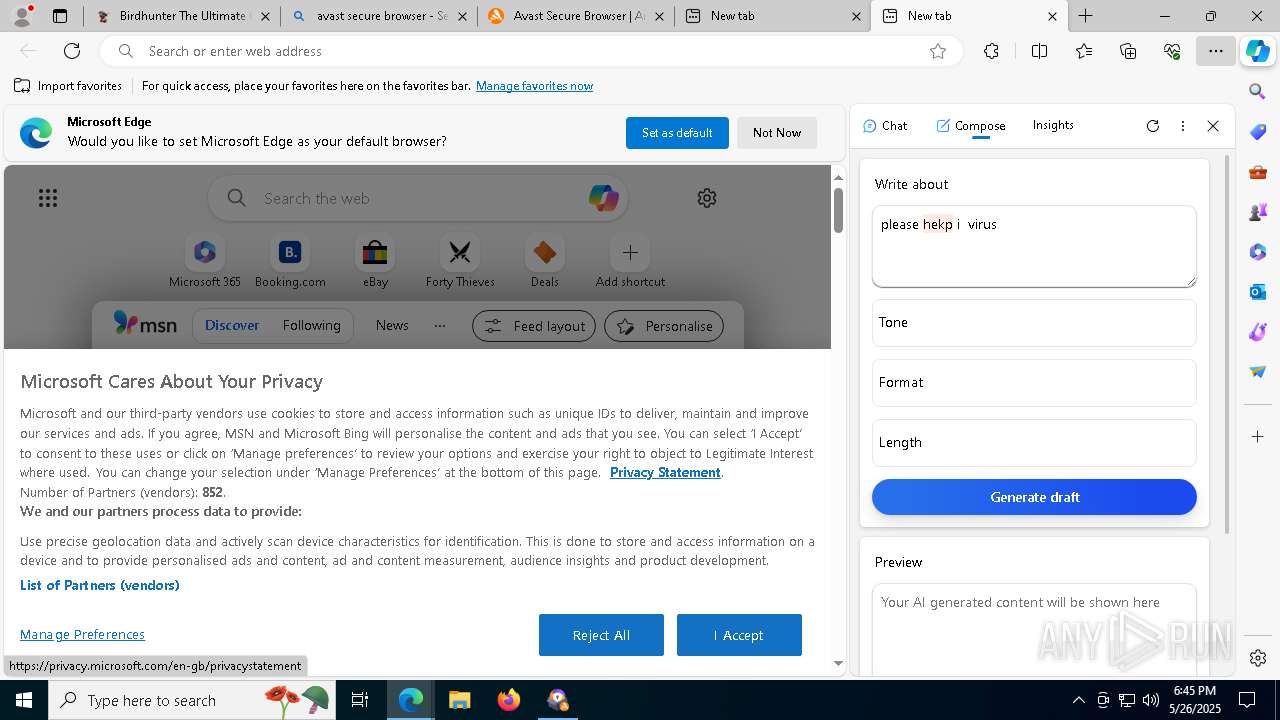Switch to the Insights tab
The width and height of the screenshot is (1280, 720).
[x=1053, y=125]
